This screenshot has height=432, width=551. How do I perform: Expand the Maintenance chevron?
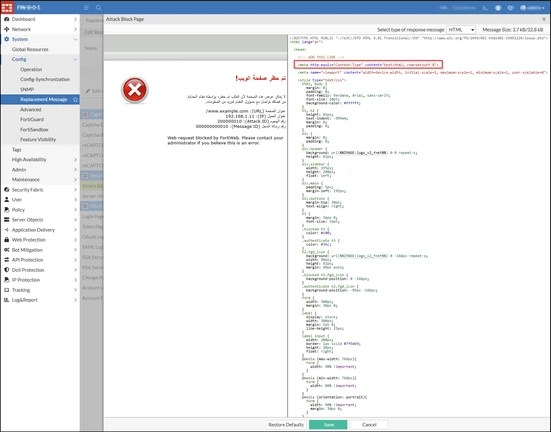(x=75, y=180)
